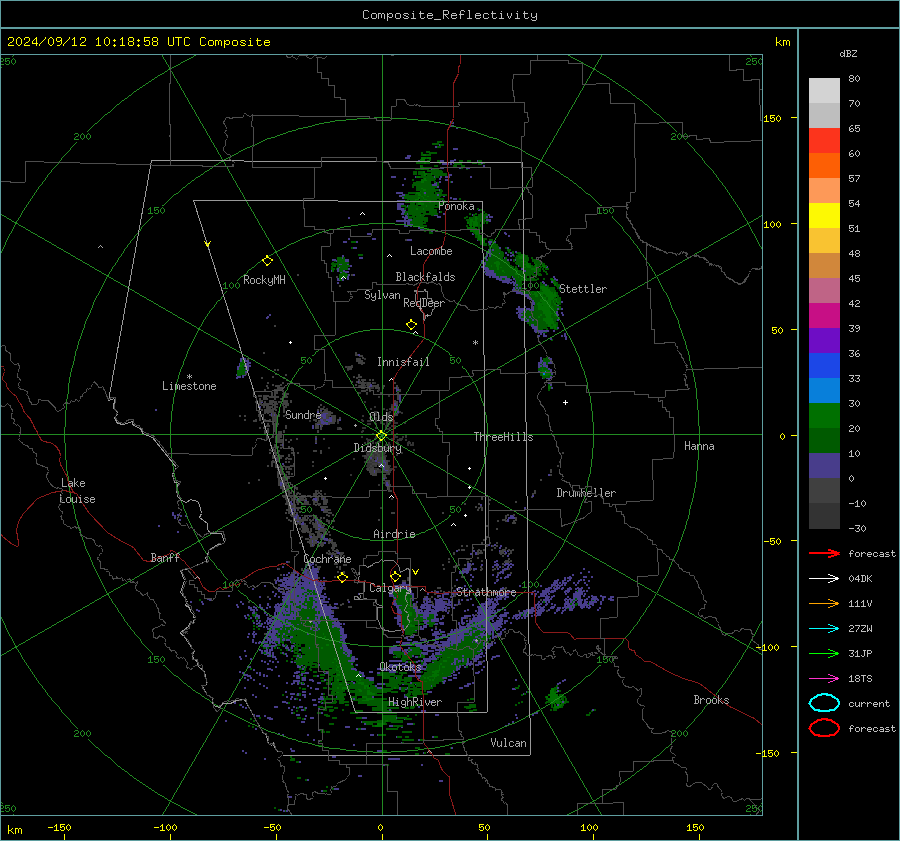Pick the slate-blue swatch between 10 and 0 dBZ

pyautogui.click(x=824, y=466)
